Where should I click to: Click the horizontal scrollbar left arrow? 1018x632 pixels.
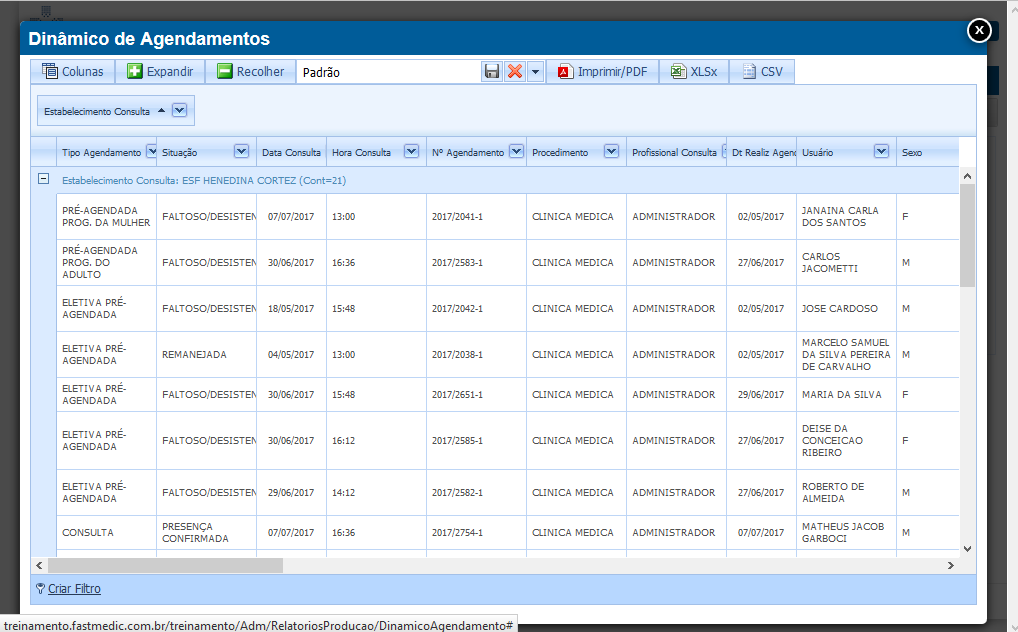pyautogui.click(x=39, y=566)
